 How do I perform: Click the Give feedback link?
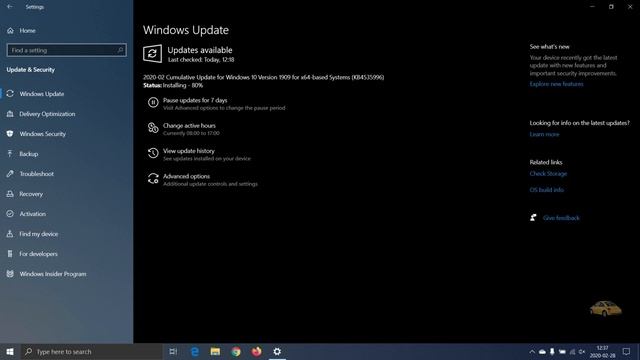pyautogui.click(x=561, y=218)
